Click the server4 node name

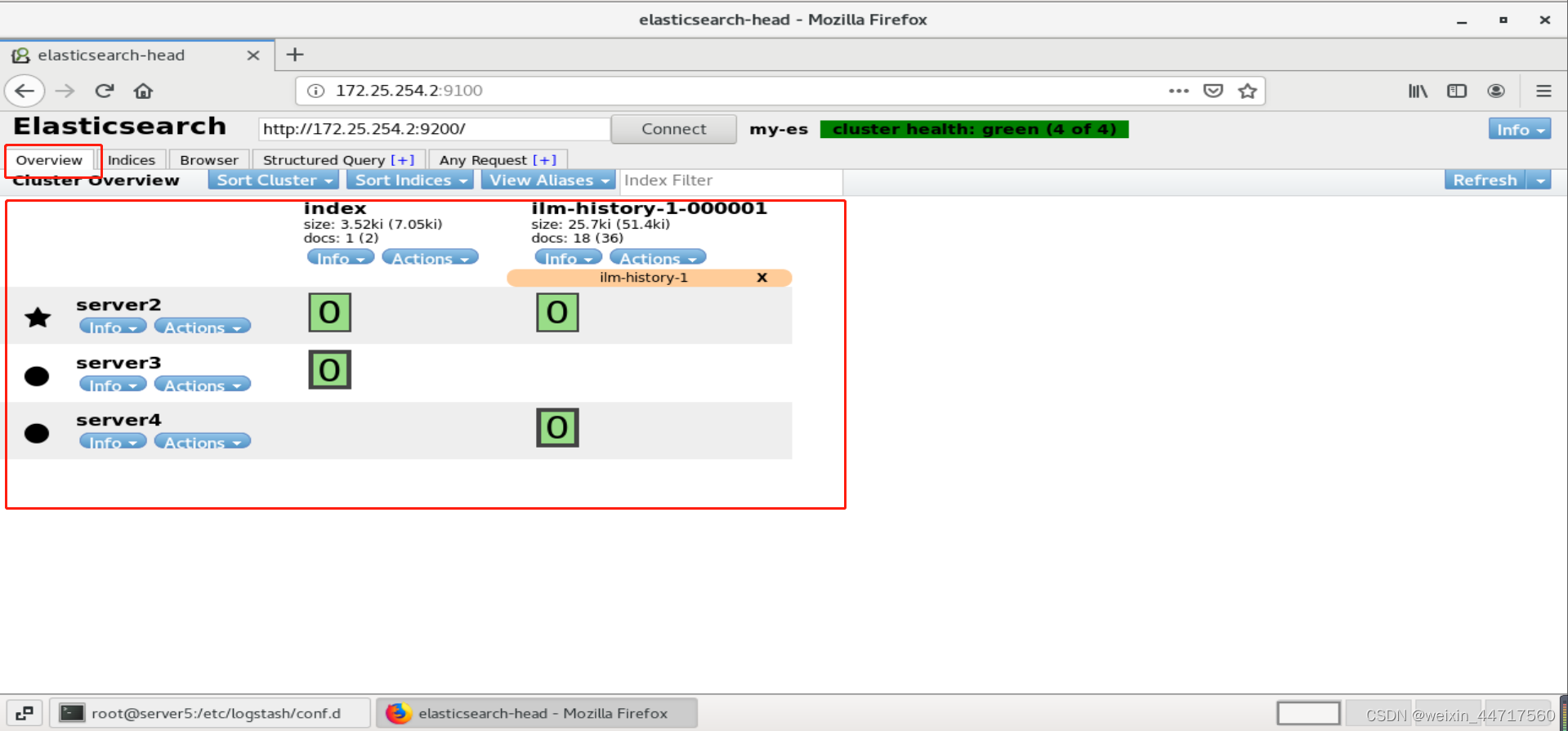click(x=118, y=420)
